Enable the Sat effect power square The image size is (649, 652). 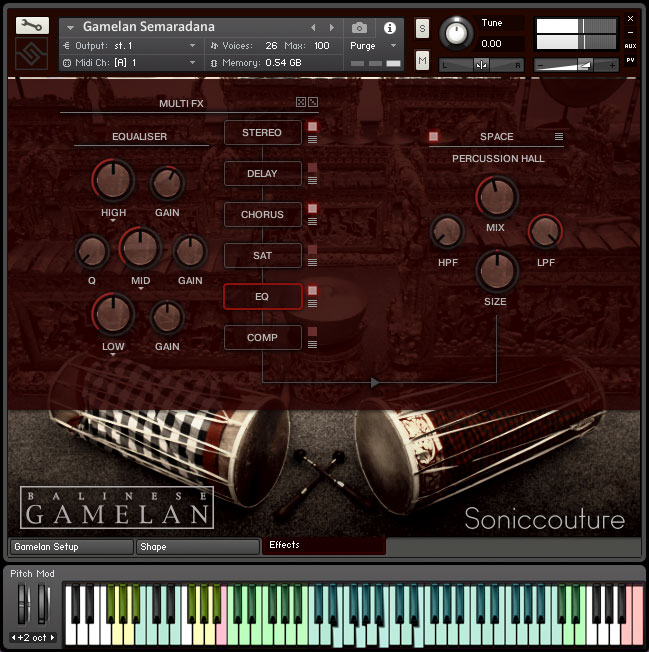tap(312, 249)
